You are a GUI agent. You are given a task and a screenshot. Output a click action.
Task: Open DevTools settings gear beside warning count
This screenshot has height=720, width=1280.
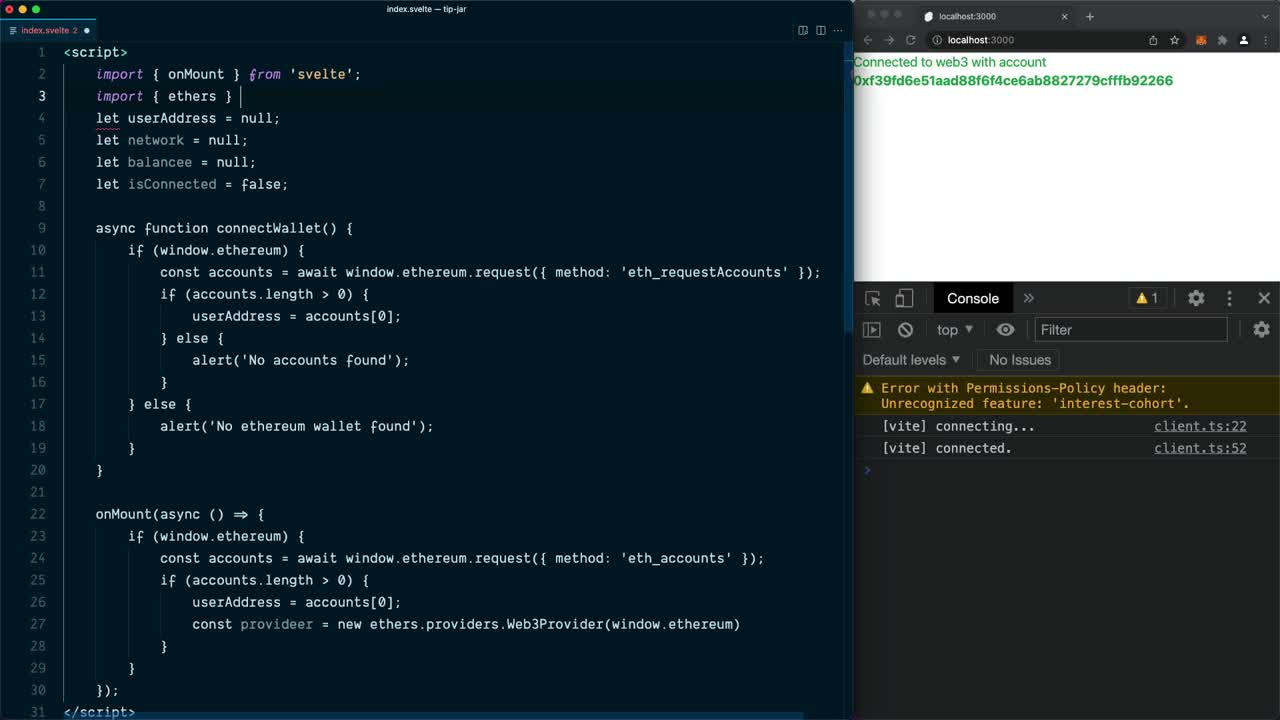tap(1196, 298)
